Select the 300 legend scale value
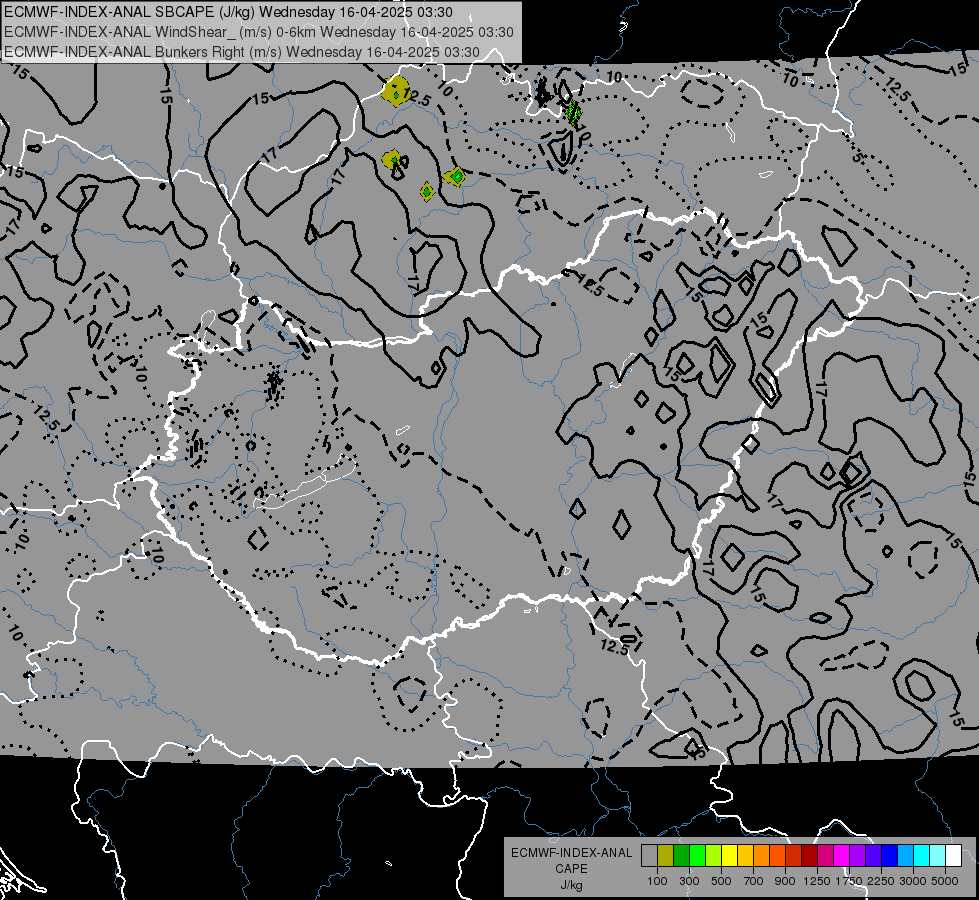Image resolution: width=979 pixels, height=900 pixels. (689, 881)
